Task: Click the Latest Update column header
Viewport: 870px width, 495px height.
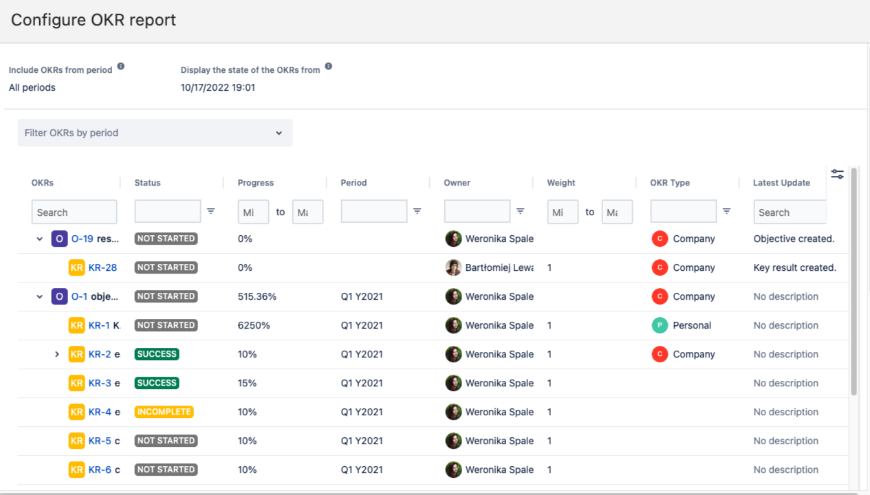Action: pos(781,183)
